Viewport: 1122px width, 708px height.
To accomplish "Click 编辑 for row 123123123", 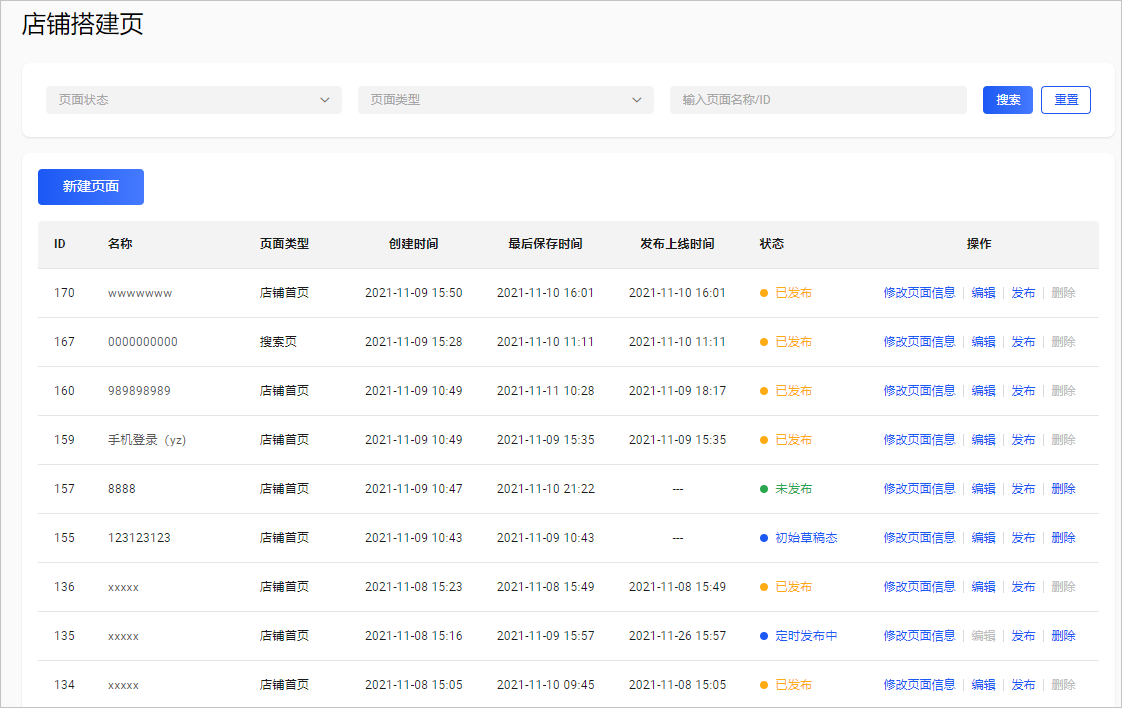I will [983, 538].
